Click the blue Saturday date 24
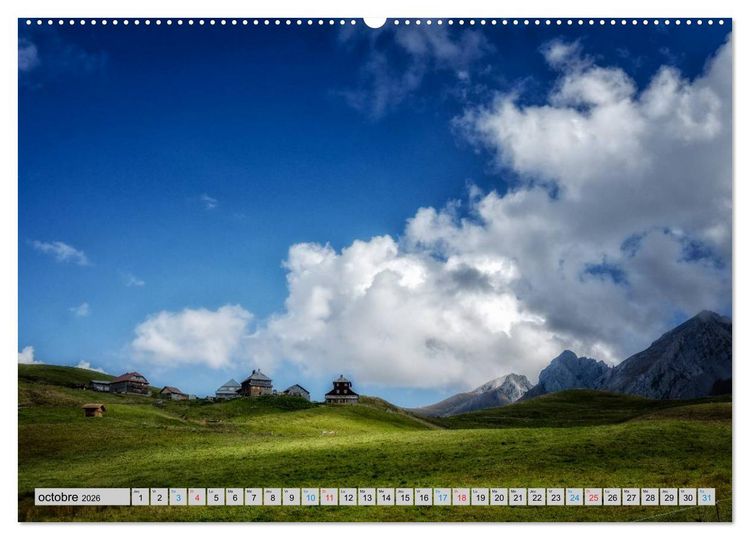 [x=575, y=497]
